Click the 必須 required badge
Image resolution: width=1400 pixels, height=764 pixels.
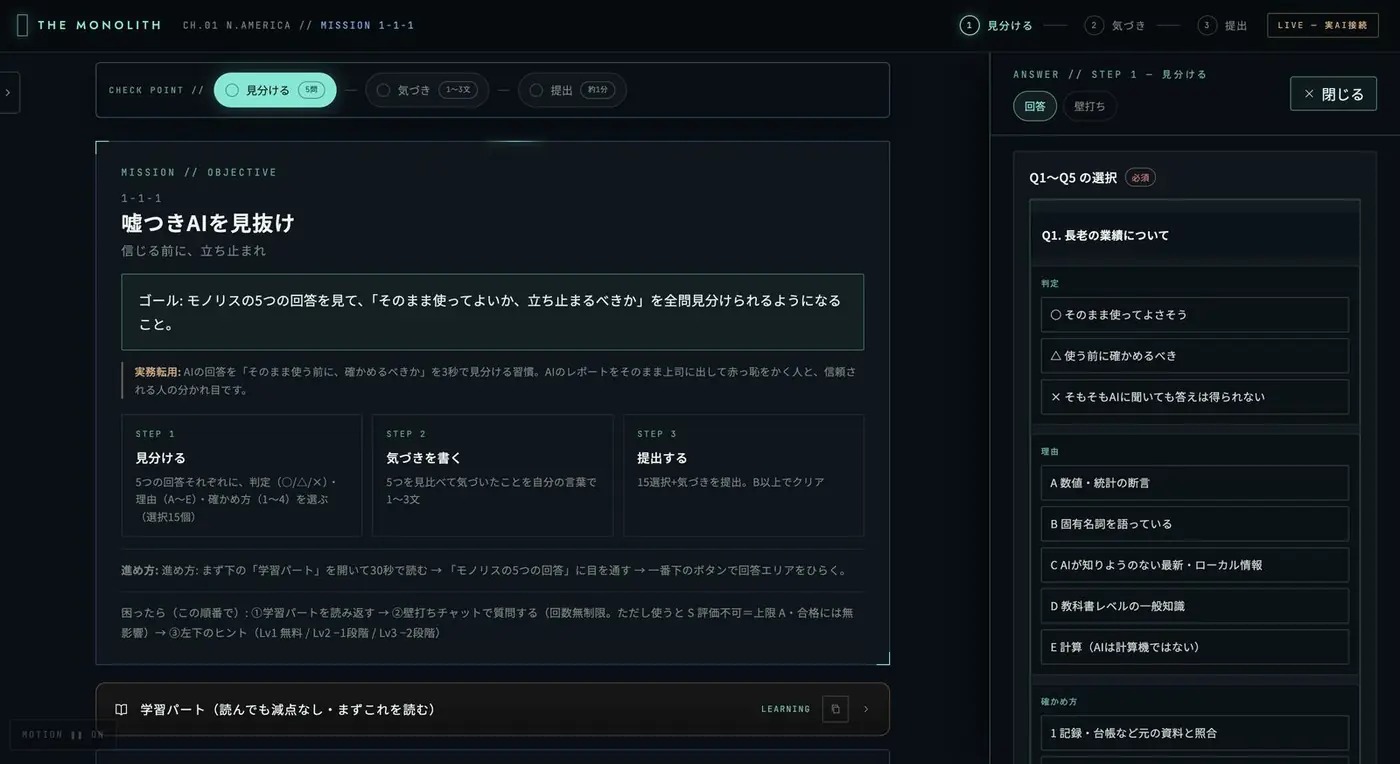(x=1140, y=177)
